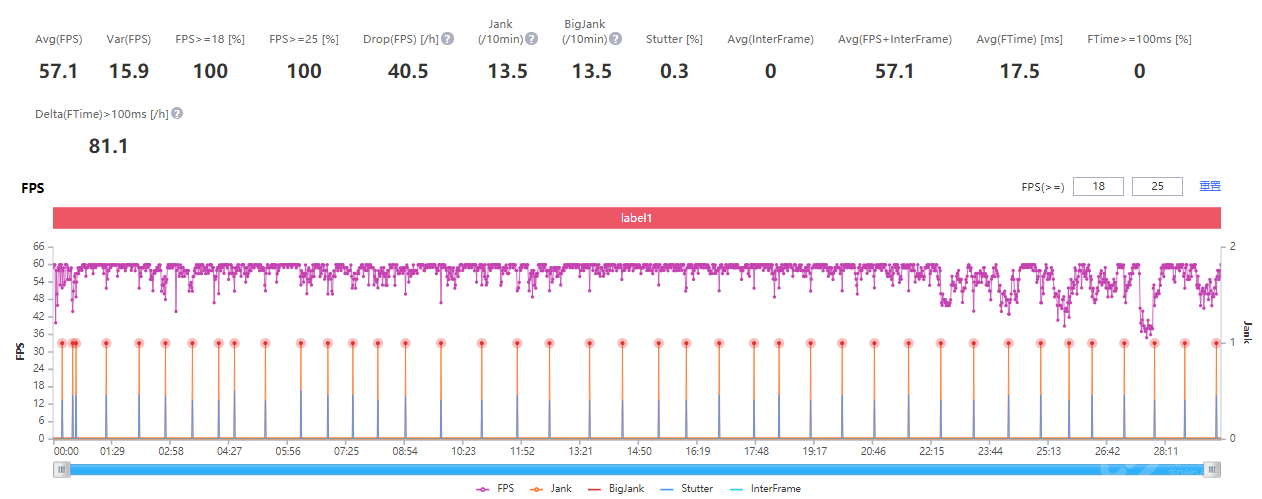This screenshot has width=1262, height=499.
Task: Click the Avg(InterFrame) label
Action: point(770,39)
